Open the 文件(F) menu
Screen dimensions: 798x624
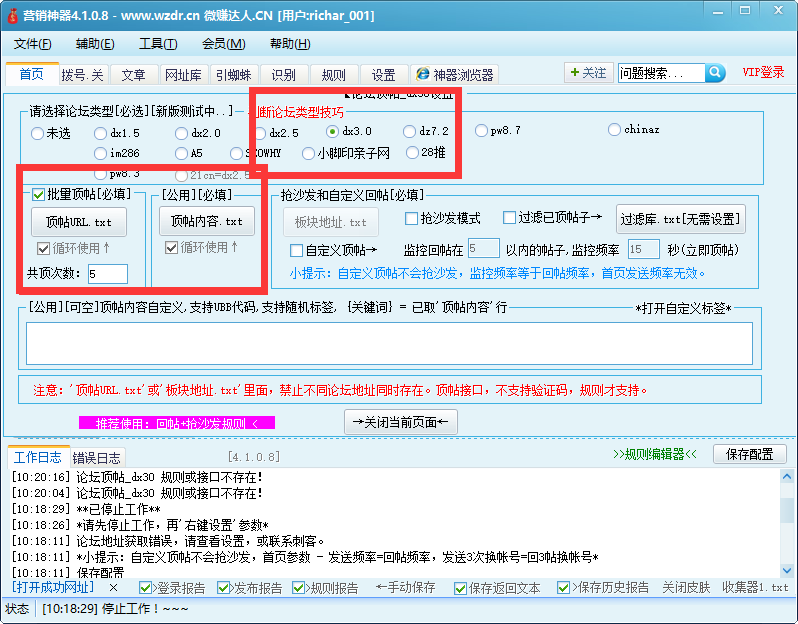click(x=33, y=44)
